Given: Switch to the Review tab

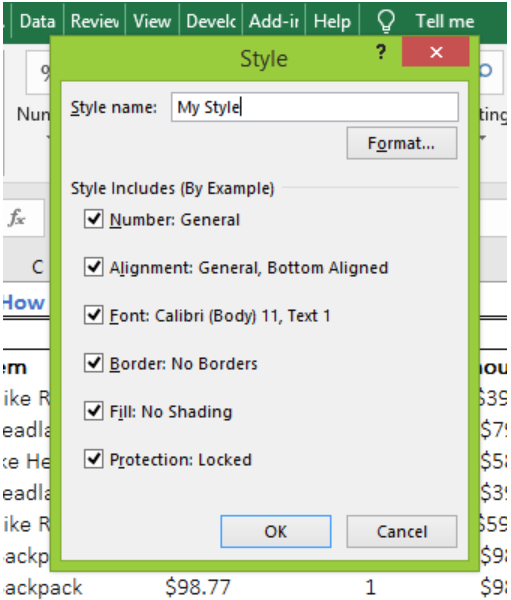Looking at the screenshot, I should coord(95,21).
